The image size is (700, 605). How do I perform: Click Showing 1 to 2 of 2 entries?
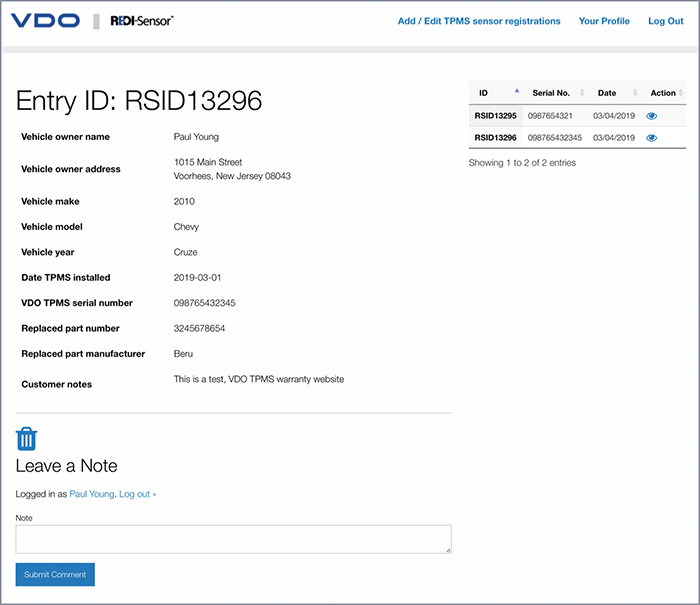tap(522, 163)
